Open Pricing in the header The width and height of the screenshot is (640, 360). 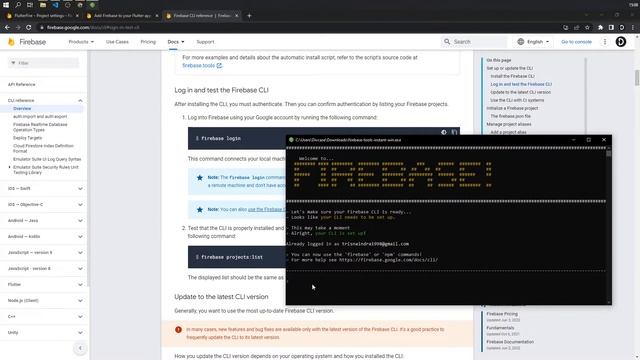point(148,42)
